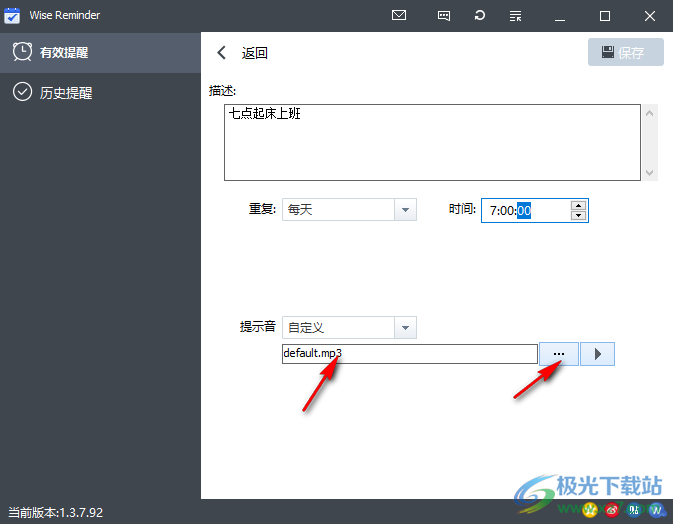Save the reminder with 保存 button
Image resolution: width=673 pixels, height=524 pixels.
tap(625, 52)
